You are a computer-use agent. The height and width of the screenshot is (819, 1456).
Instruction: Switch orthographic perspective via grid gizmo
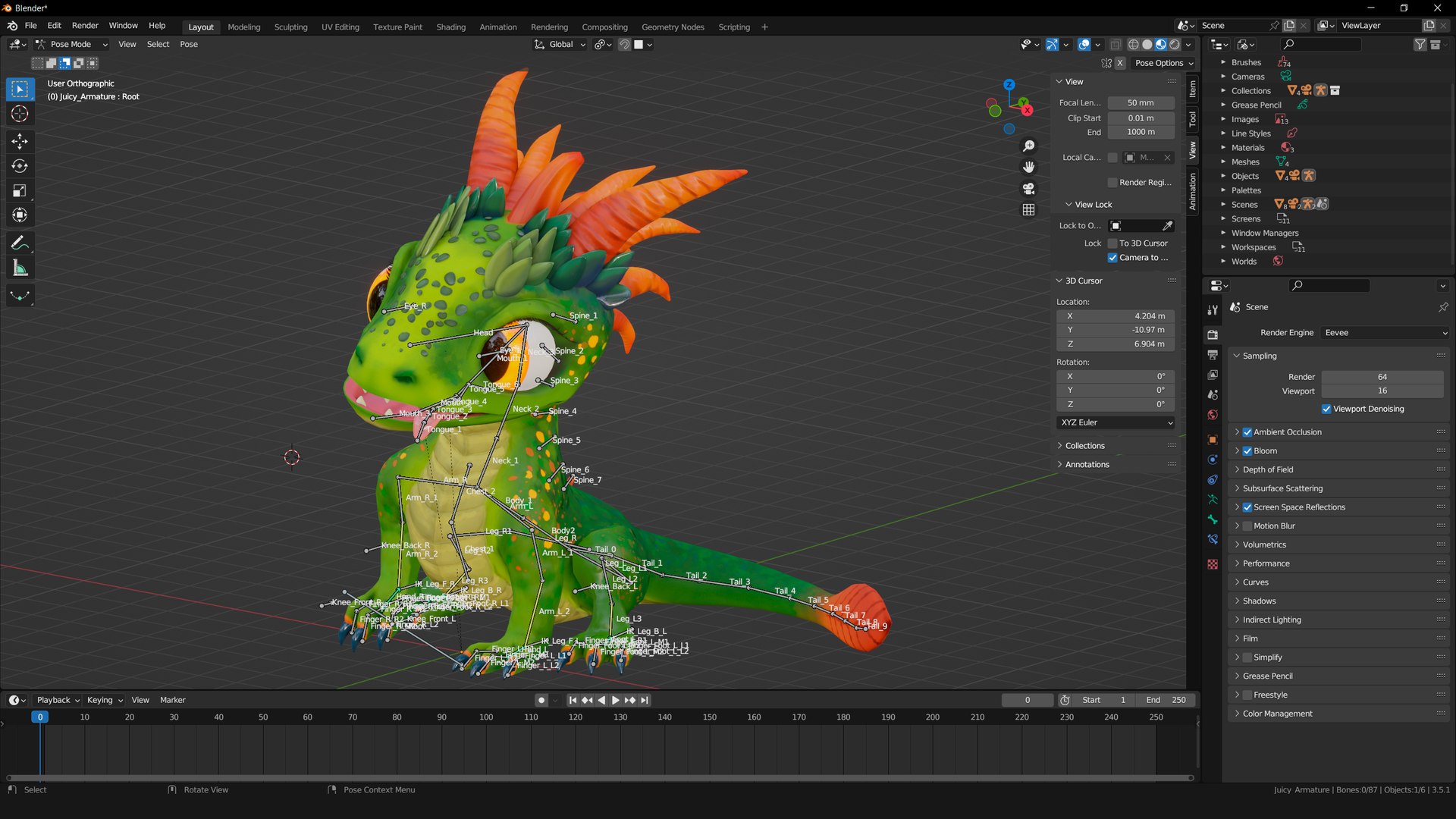coord(1028,209)
